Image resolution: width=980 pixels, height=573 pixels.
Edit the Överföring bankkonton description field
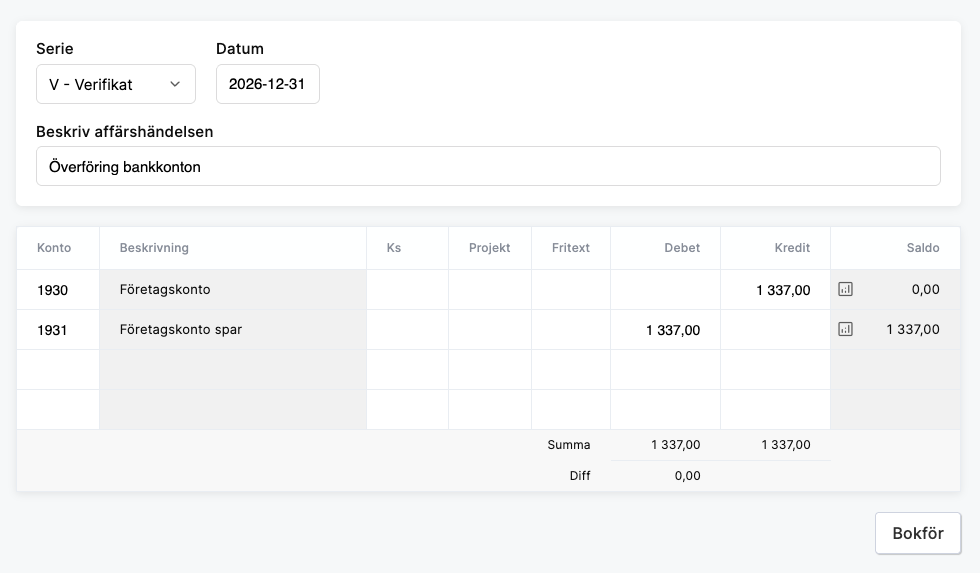pos(488,167)
